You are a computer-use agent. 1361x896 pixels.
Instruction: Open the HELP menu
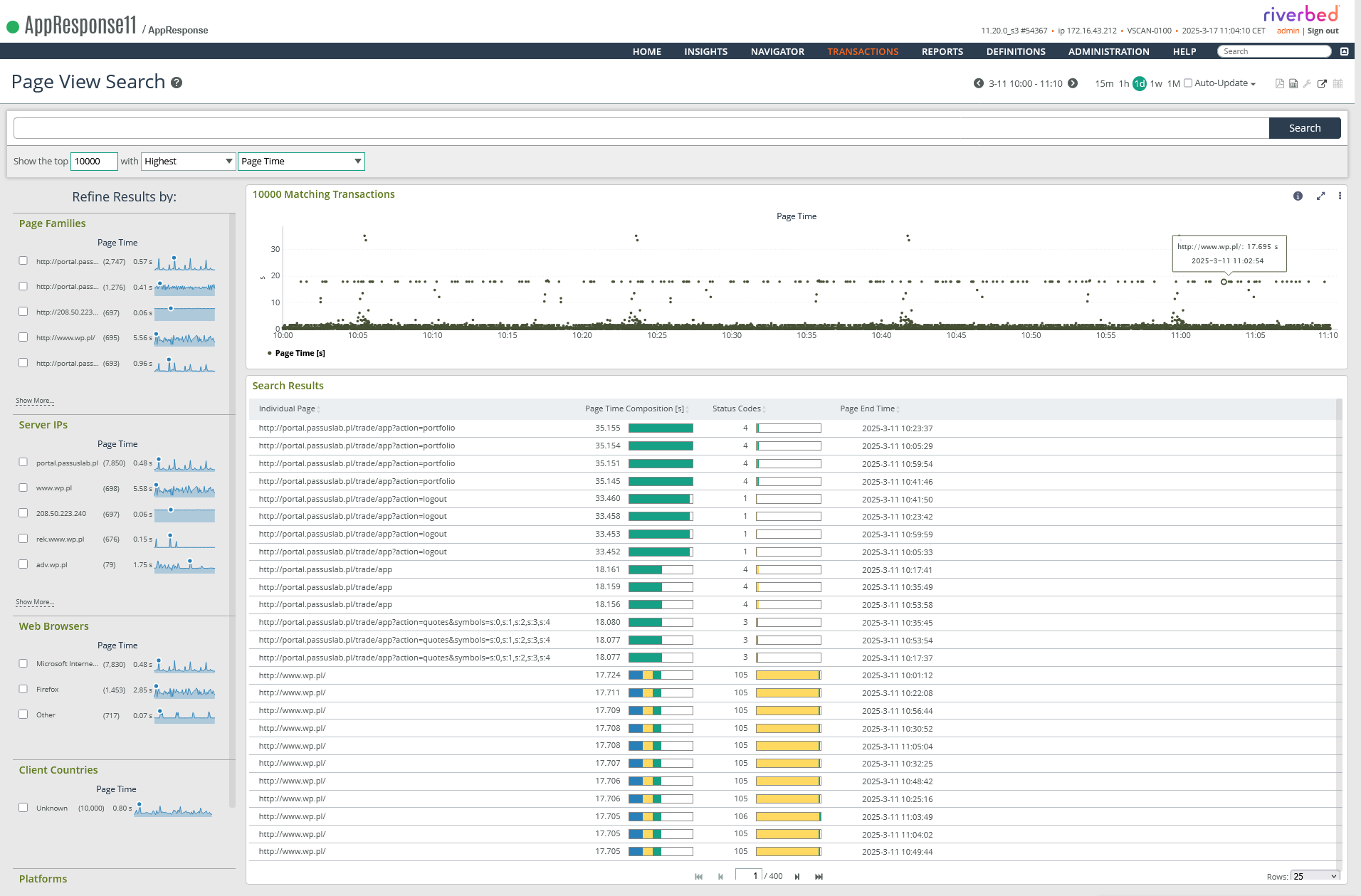pyautogui.click(x=1184, y=51)
